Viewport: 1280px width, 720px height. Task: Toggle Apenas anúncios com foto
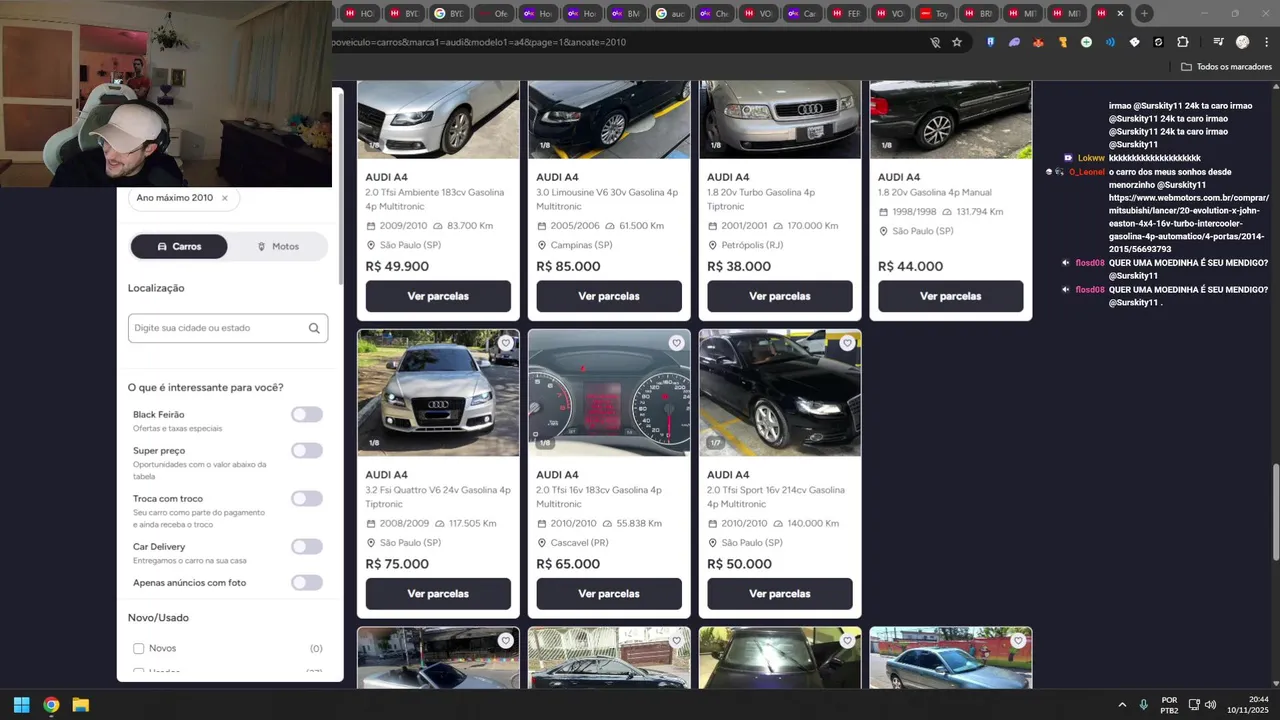click(307, 582)
